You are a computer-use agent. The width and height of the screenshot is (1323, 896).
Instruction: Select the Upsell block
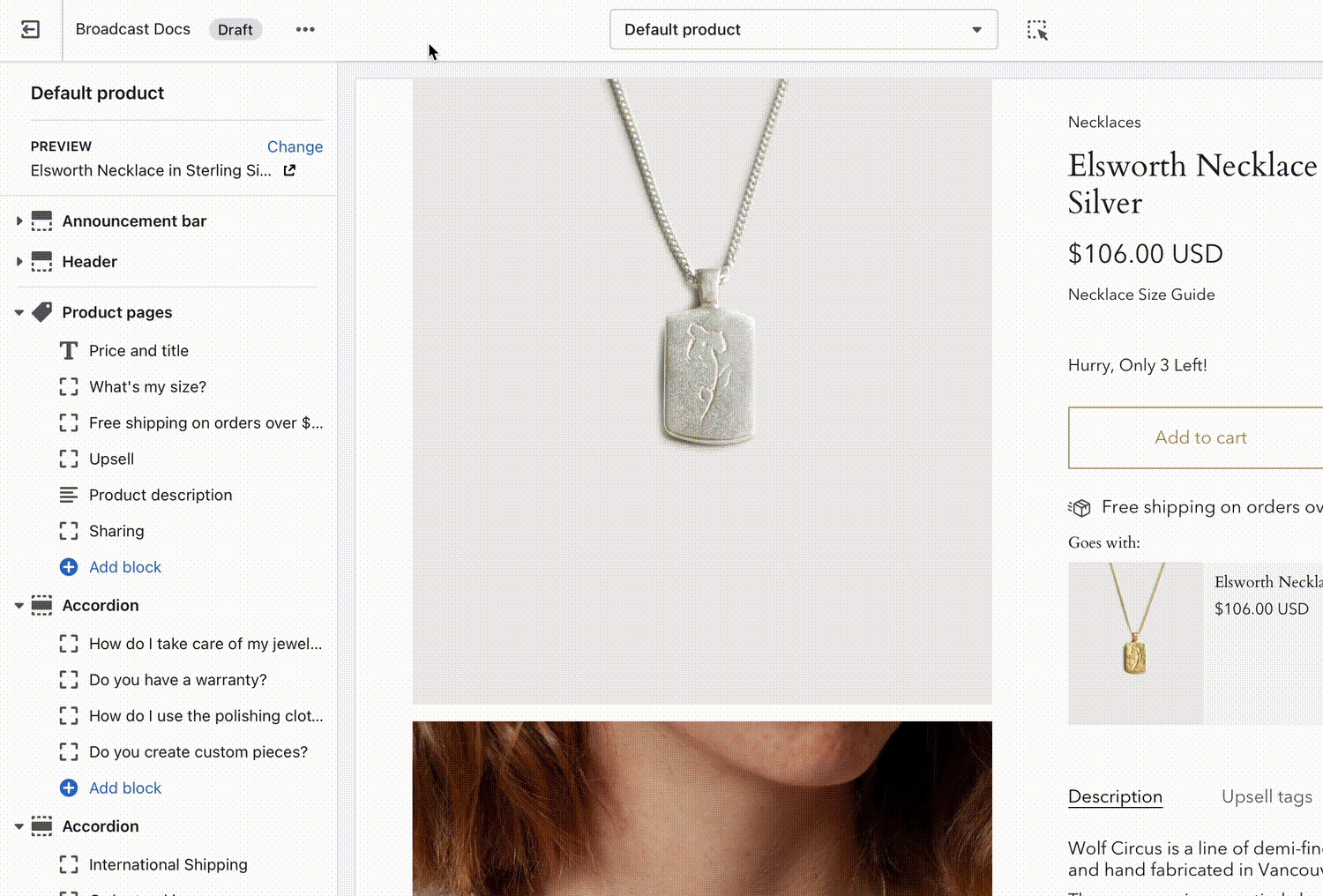tap(111, 459)
